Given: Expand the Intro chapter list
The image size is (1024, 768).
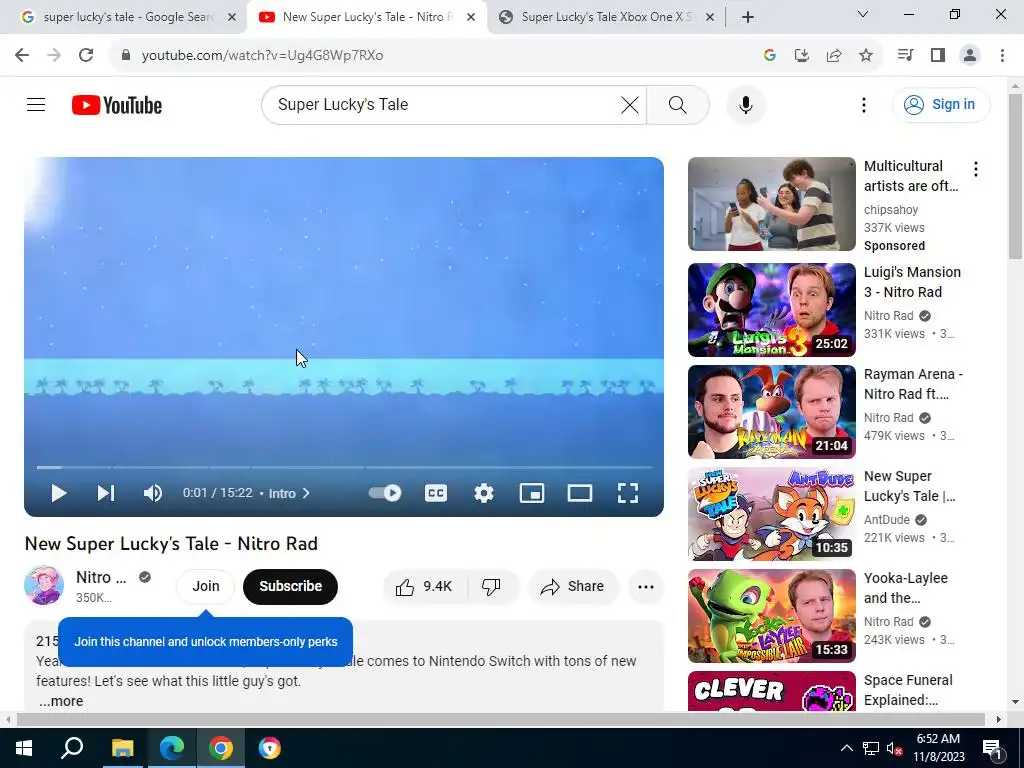Looking at the screenshot, I should (x=289, y=493).
